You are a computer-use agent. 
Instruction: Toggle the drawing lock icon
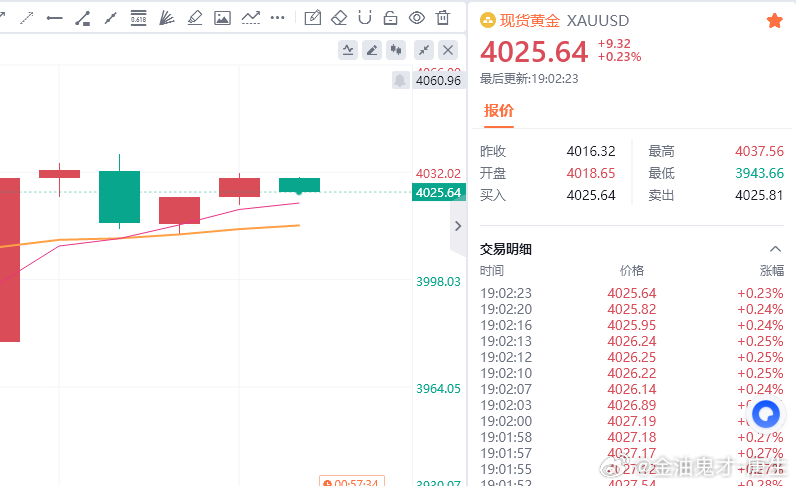click(x=390, y=18)
